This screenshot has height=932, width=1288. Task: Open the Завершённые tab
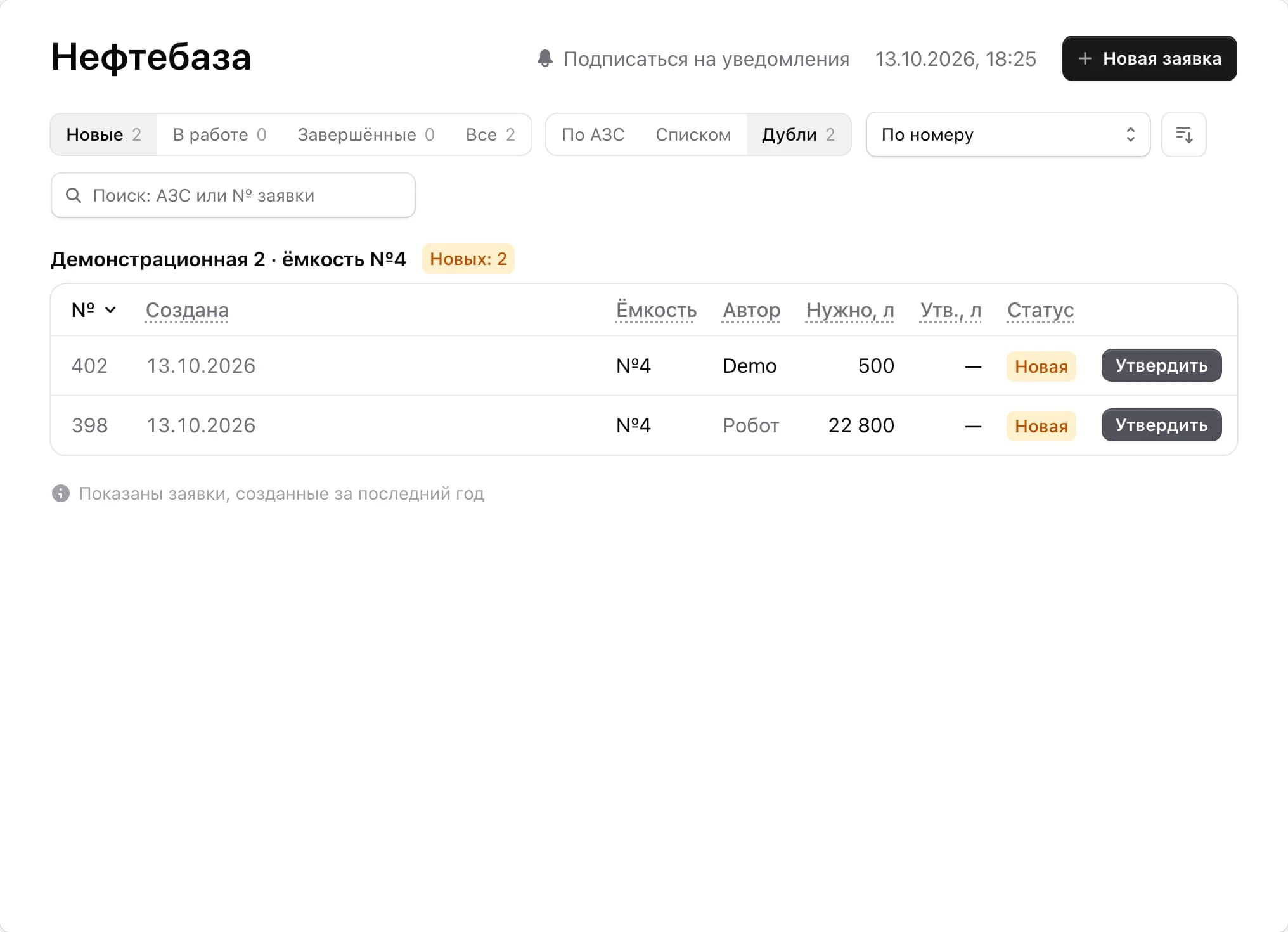point(366,134)
